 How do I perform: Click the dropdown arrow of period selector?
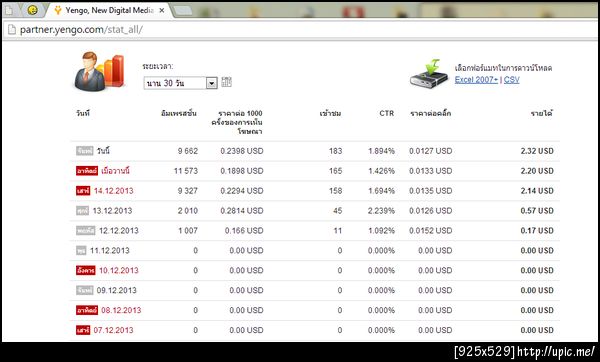click(x=212, y=83)
